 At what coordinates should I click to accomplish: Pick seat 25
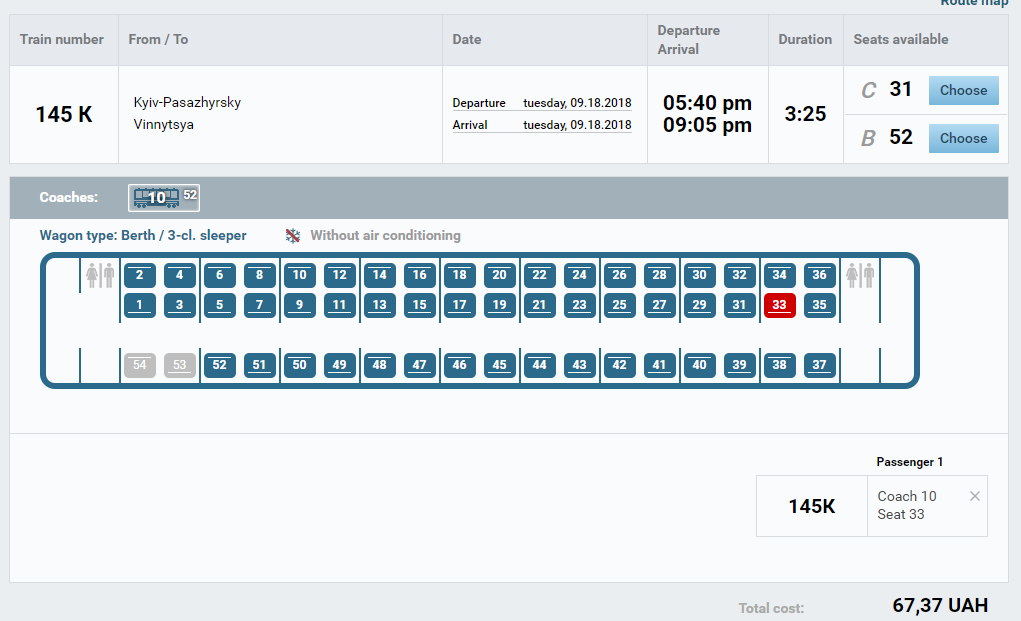(620, 305)
